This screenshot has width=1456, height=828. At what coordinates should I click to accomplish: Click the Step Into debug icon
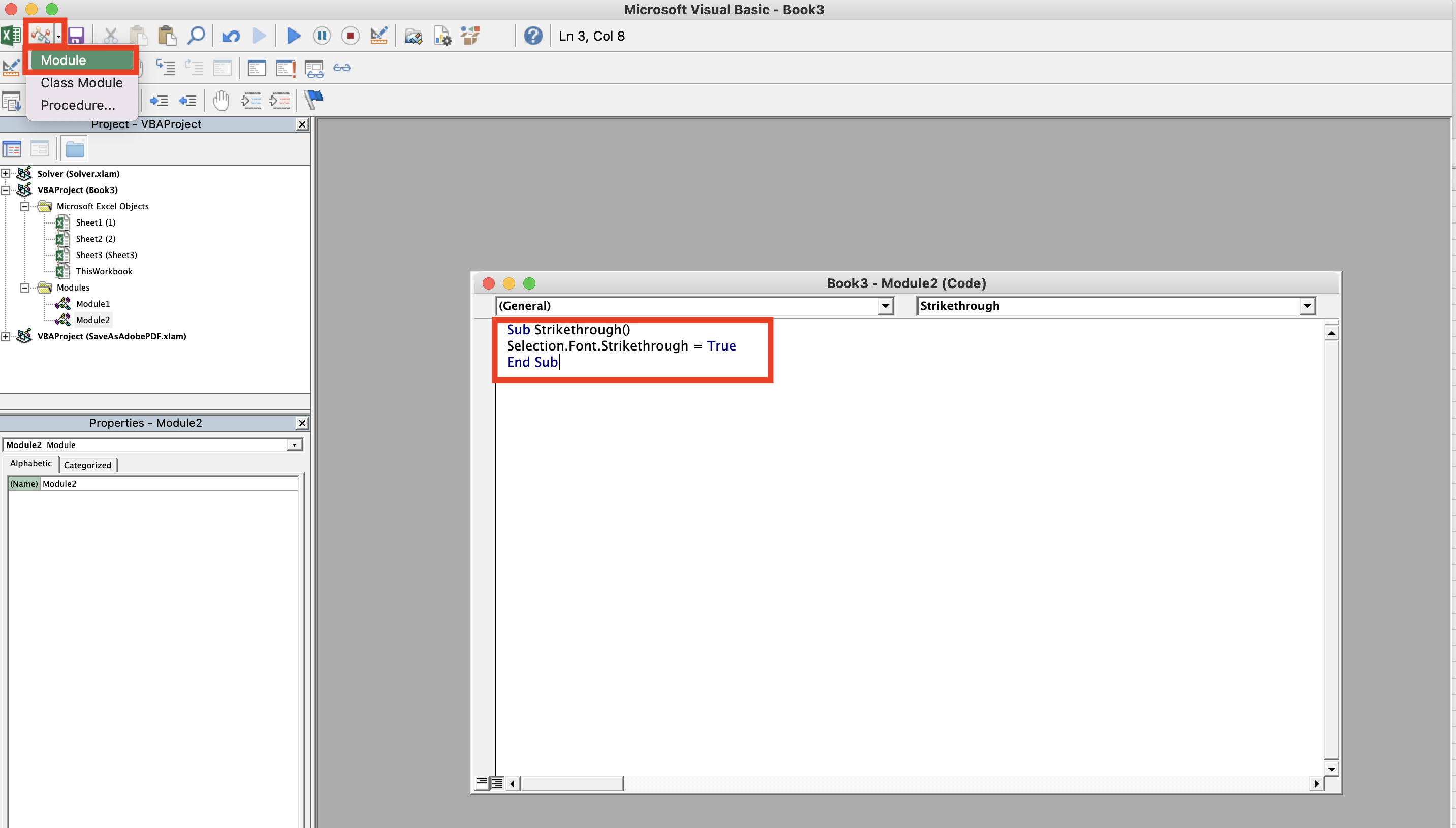coord(166,68)
